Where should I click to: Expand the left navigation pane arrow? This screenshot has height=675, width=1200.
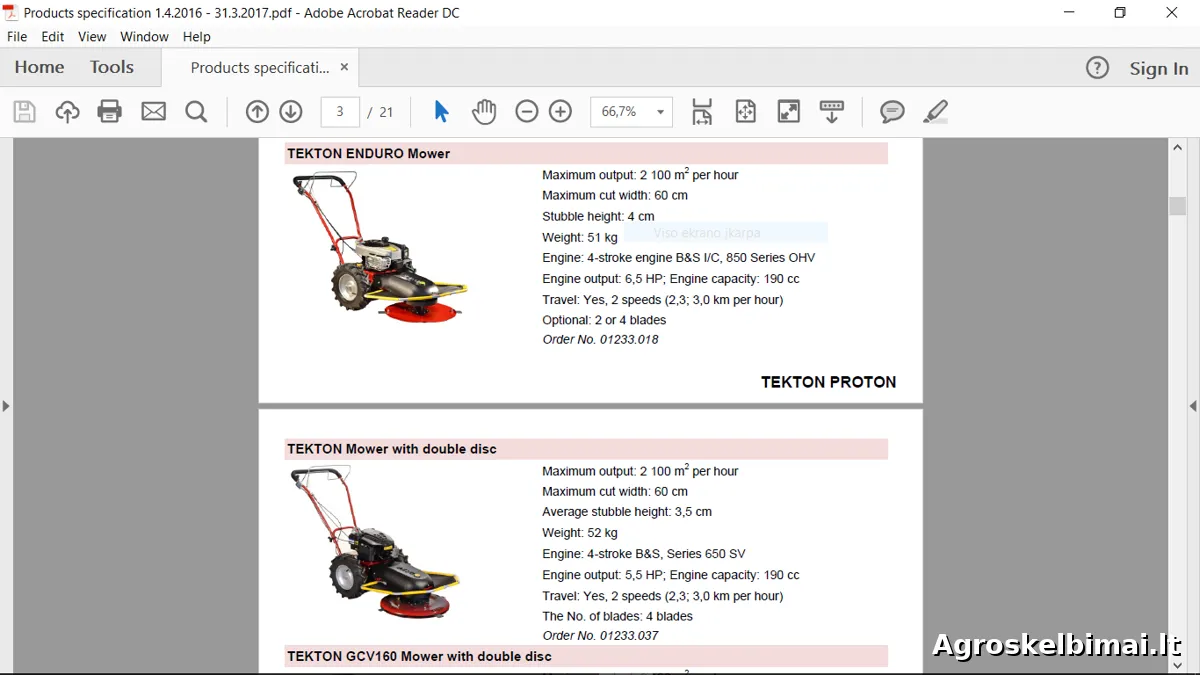[6, 406]
